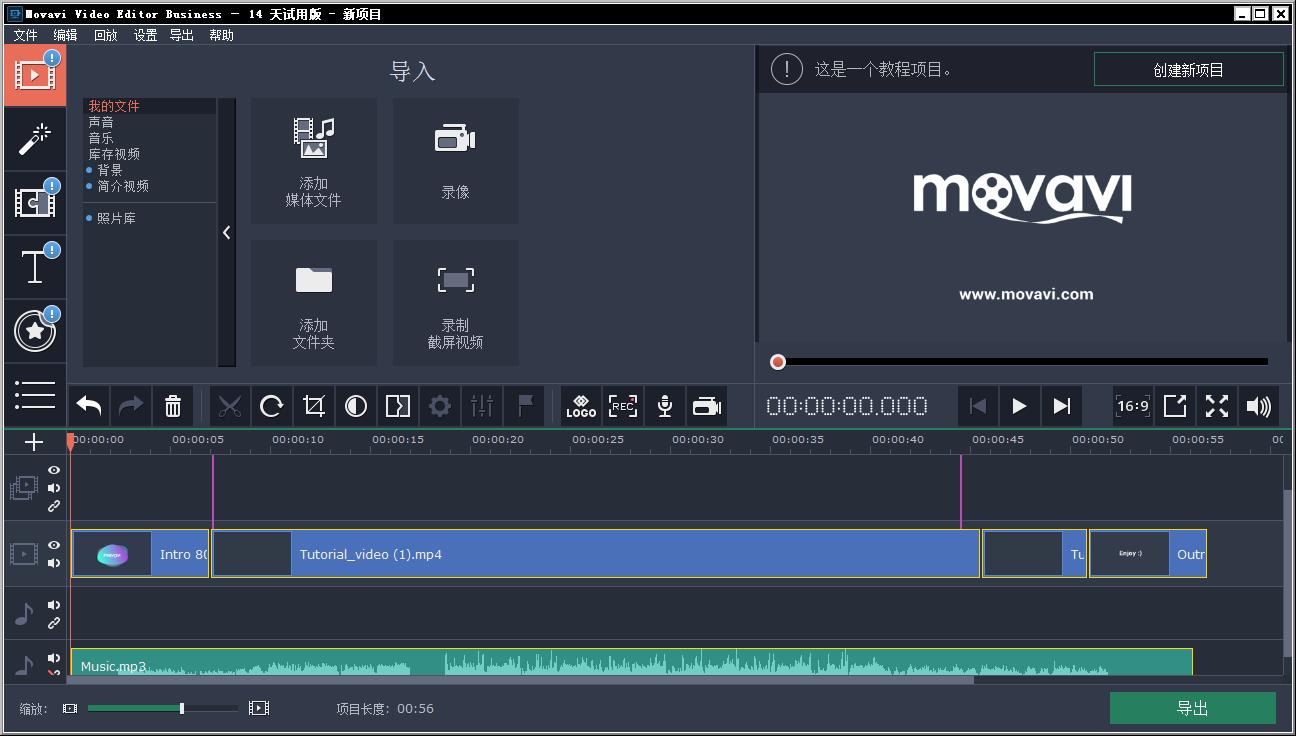Click the 创建新项目 button
1296x736 pixels.
(1189, 68)
